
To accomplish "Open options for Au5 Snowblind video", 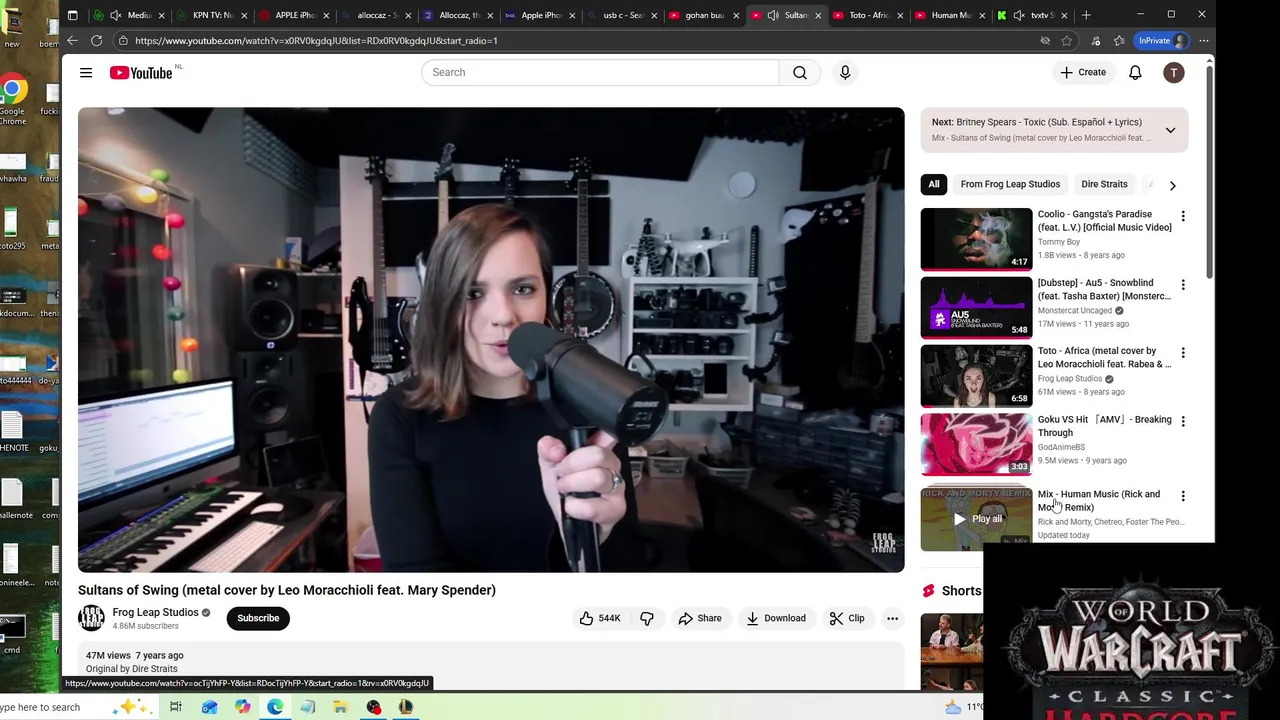I will [1183, 285].
